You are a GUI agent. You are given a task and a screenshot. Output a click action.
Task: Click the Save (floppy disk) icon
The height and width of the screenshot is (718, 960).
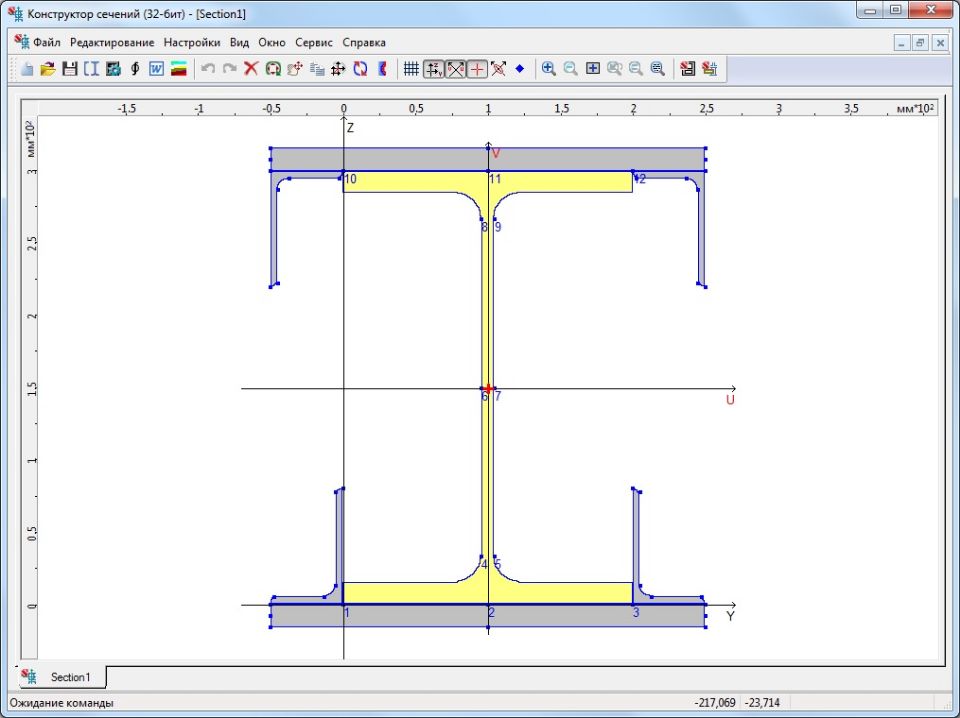pyautogui.click(x=70, y=69)
